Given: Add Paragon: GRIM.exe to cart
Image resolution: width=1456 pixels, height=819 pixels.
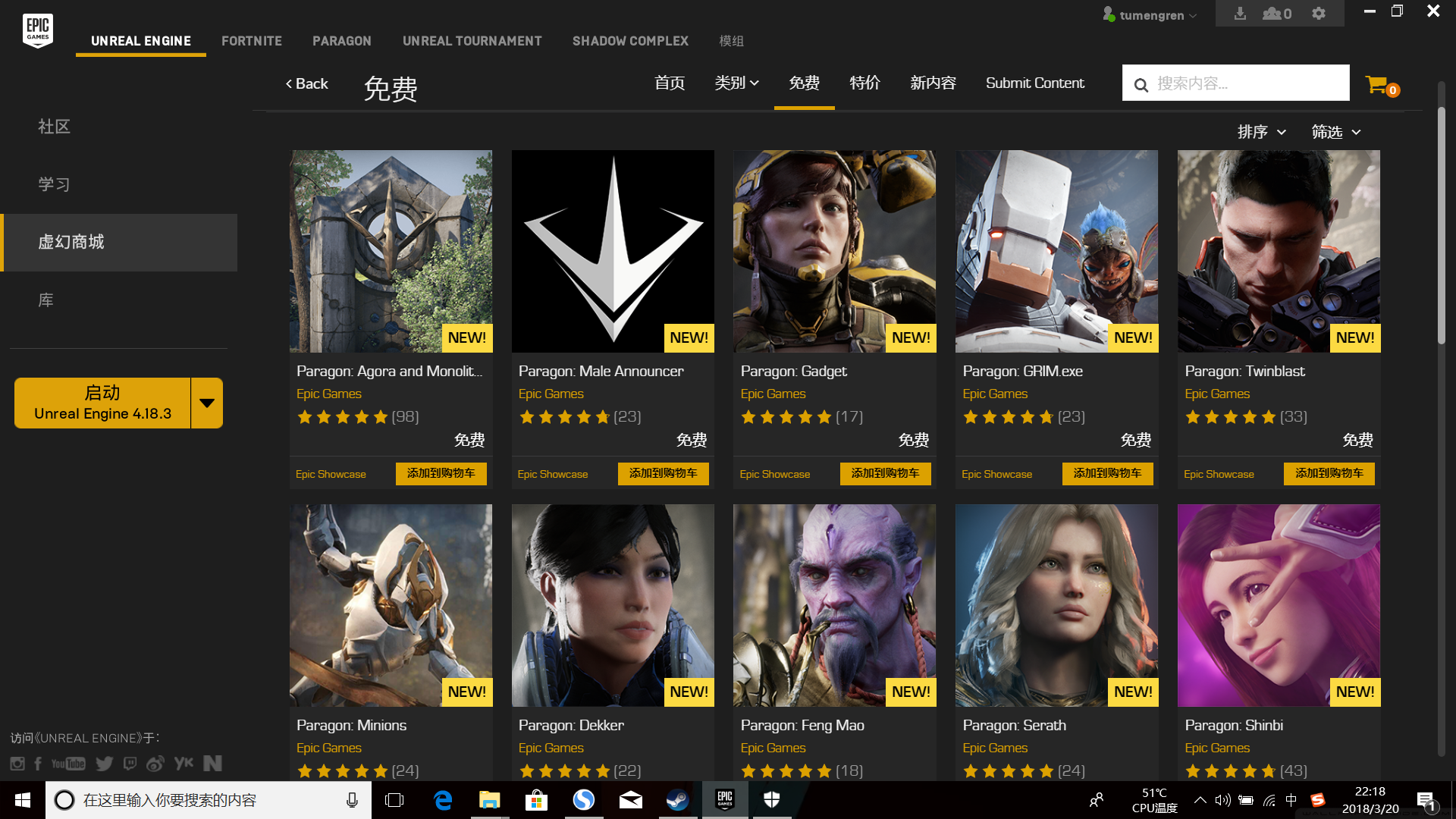Looking at the screenshot, I should tap(1108, 474).
